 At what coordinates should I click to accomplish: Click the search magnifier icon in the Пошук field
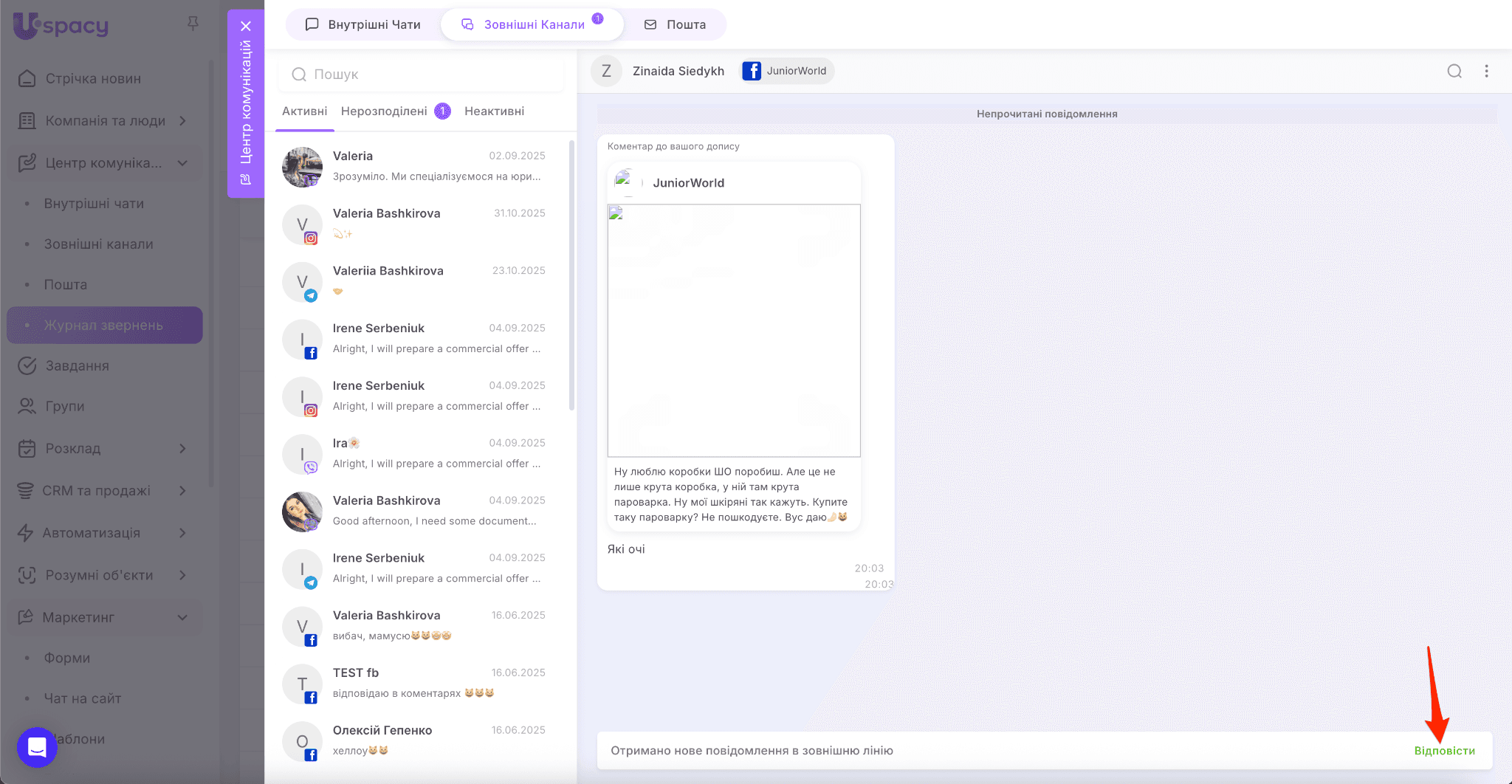pos(299,74)
